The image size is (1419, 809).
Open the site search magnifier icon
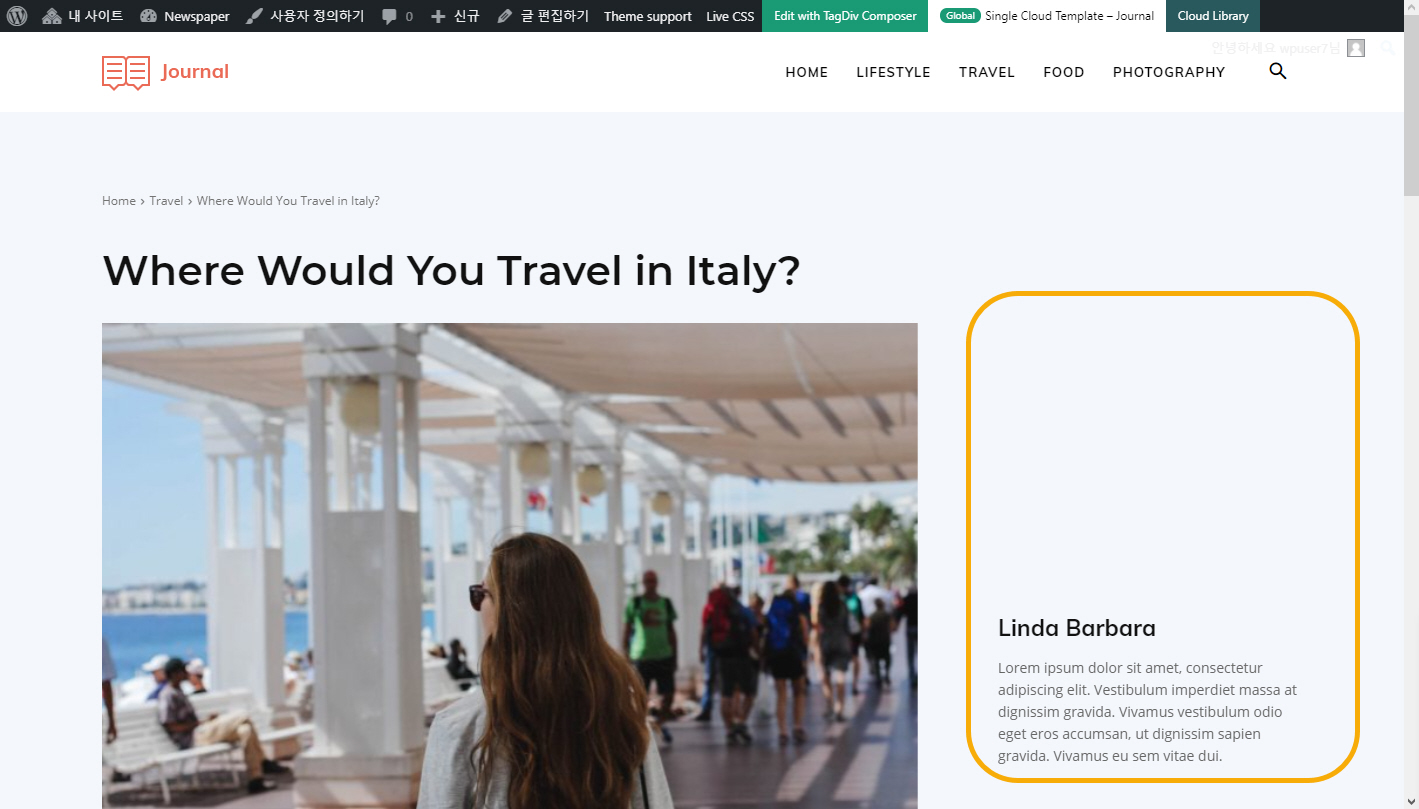click(x=1277, y=71)
